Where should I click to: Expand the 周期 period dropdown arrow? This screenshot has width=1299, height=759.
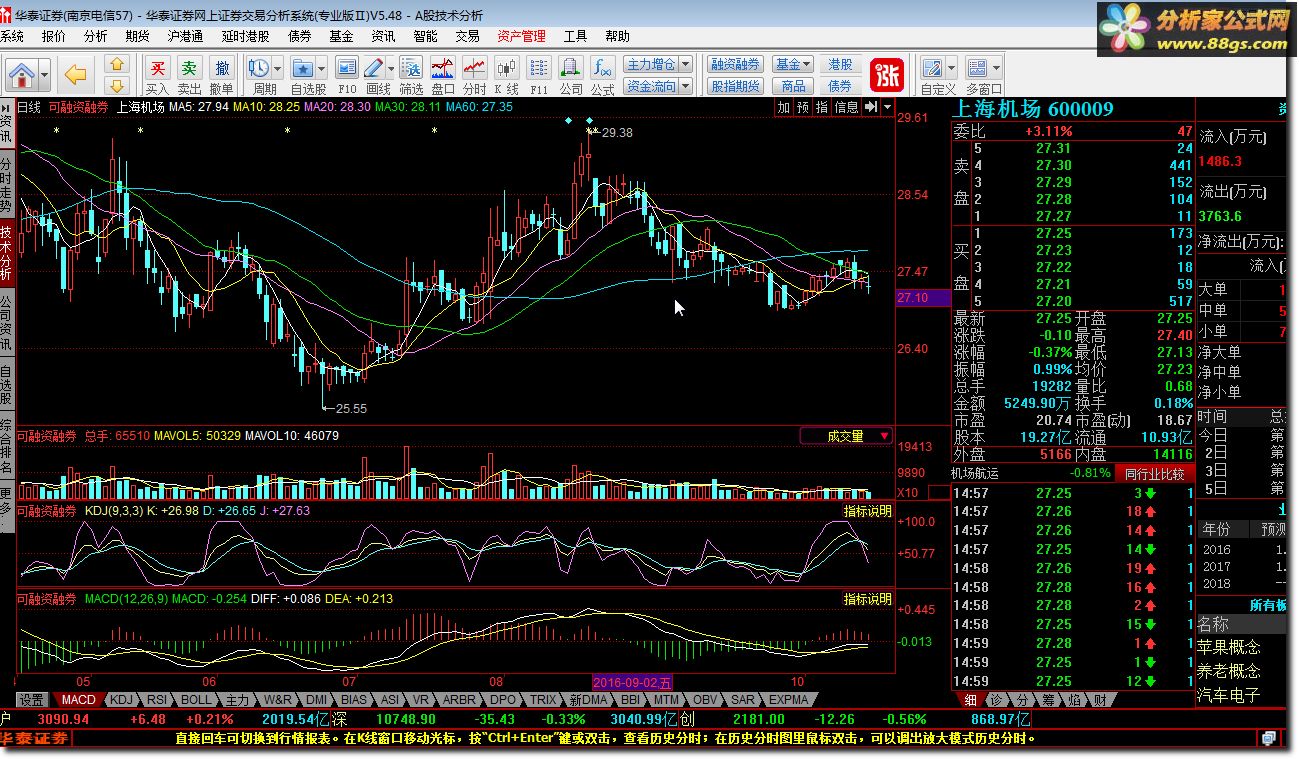[x=276, y=68]
